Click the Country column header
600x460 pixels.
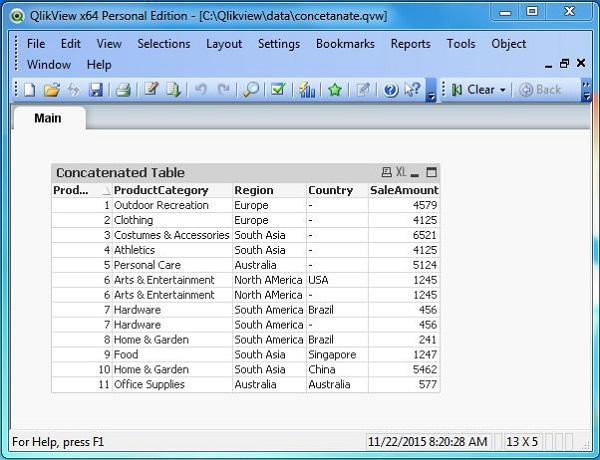pyautogui.click(x=337, y=190)
